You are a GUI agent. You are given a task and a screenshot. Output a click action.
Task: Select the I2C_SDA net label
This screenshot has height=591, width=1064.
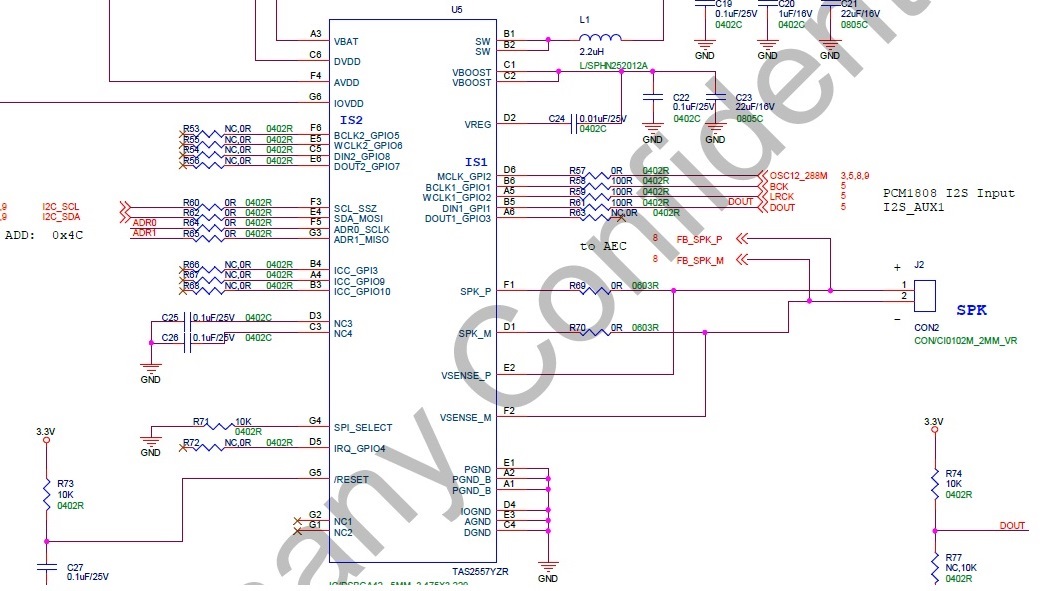pos(61,217)
